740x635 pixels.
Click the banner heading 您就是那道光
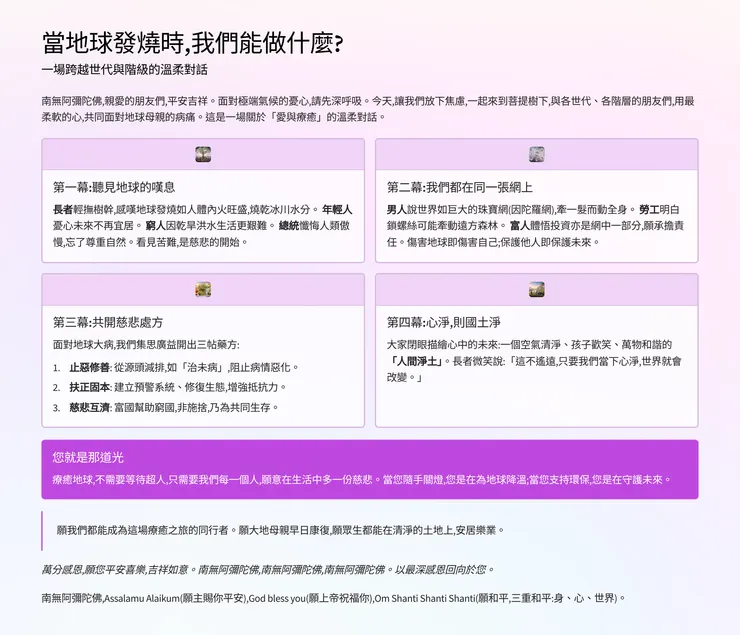click(88, 457)
